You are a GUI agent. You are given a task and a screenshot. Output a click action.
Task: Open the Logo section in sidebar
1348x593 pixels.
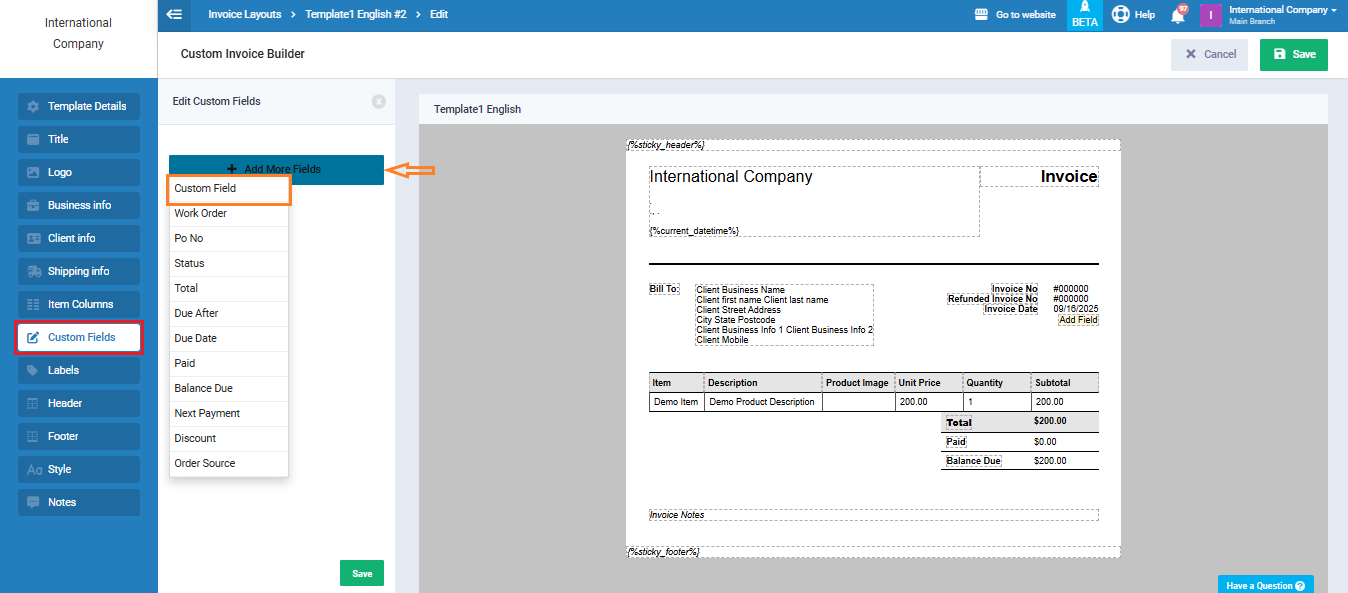click(79, 172)
